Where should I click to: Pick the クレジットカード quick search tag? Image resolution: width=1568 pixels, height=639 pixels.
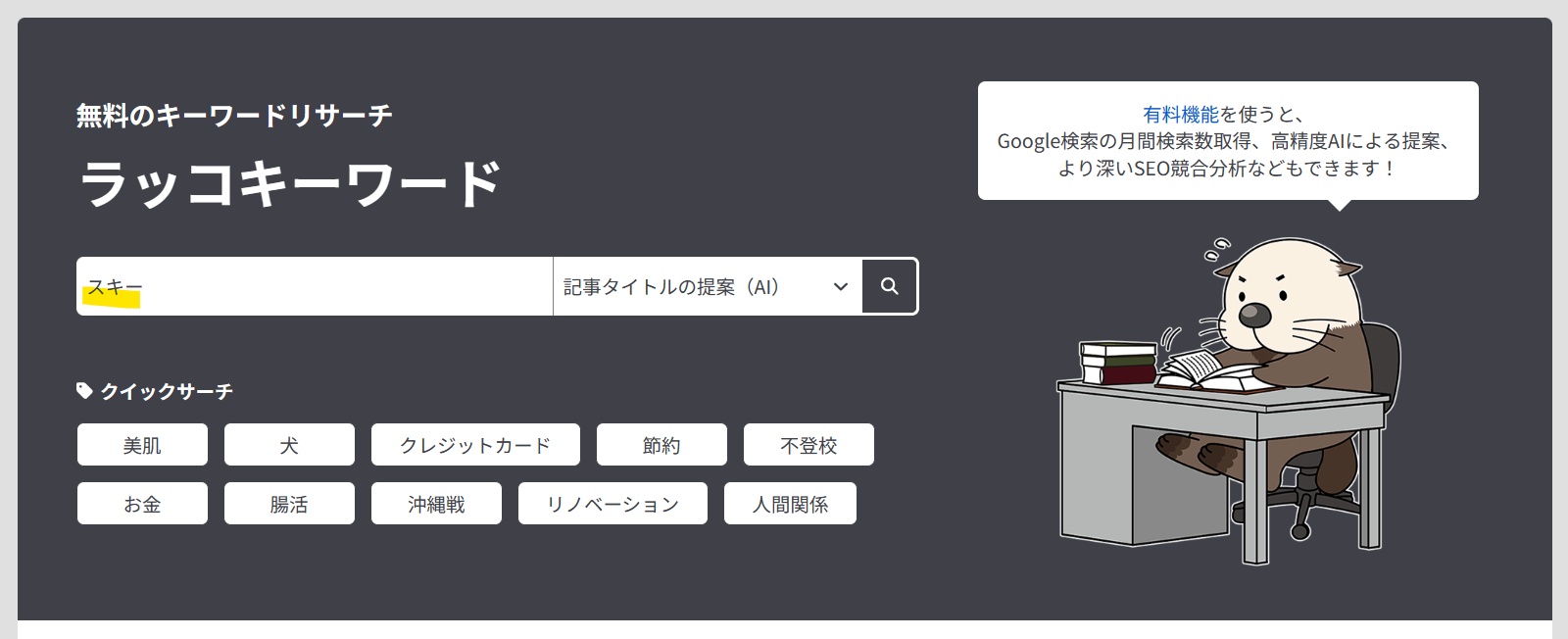click(475, 445)
